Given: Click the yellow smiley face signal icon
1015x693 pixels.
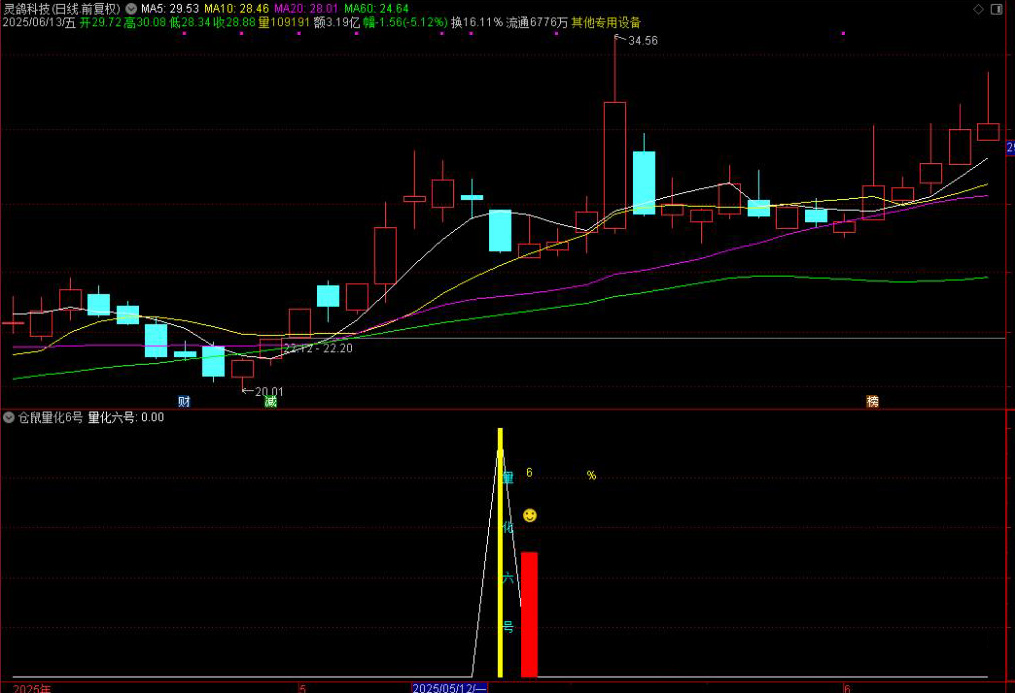Looking at the screenshot, I should tap(530, 515).
